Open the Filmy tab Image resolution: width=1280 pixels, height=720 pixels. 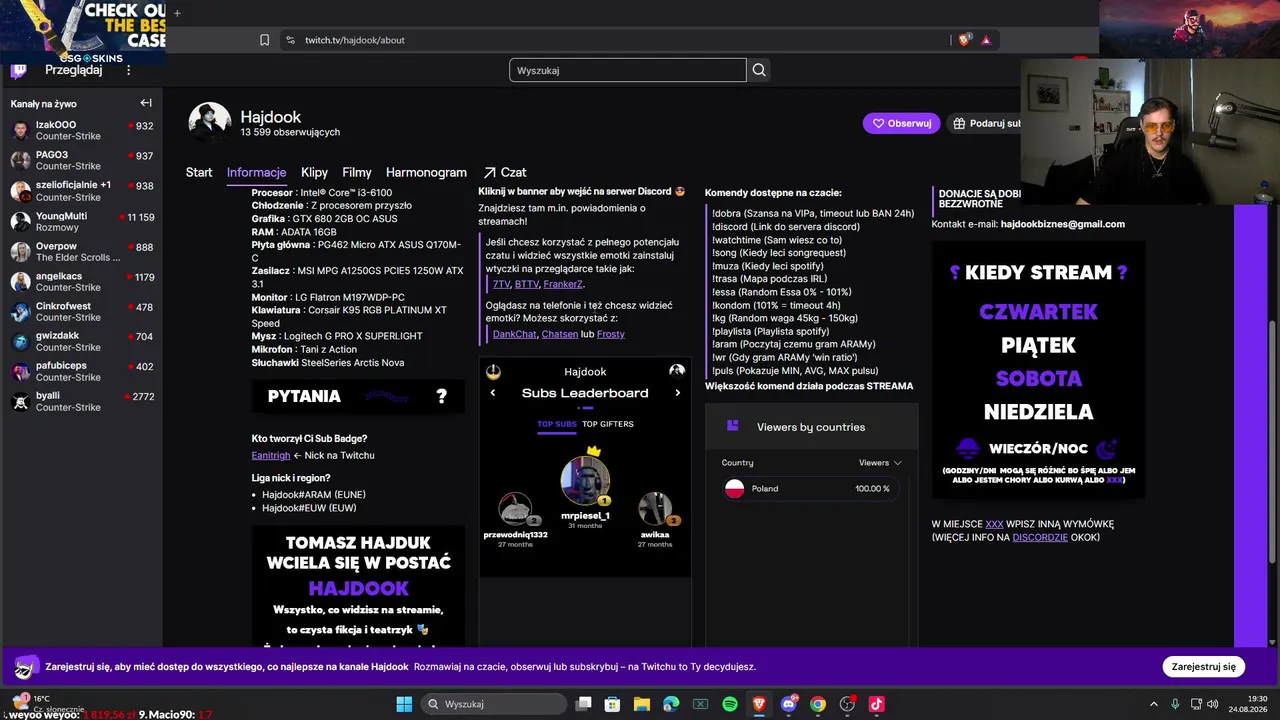pyautogui.click(x=357, y=172)
